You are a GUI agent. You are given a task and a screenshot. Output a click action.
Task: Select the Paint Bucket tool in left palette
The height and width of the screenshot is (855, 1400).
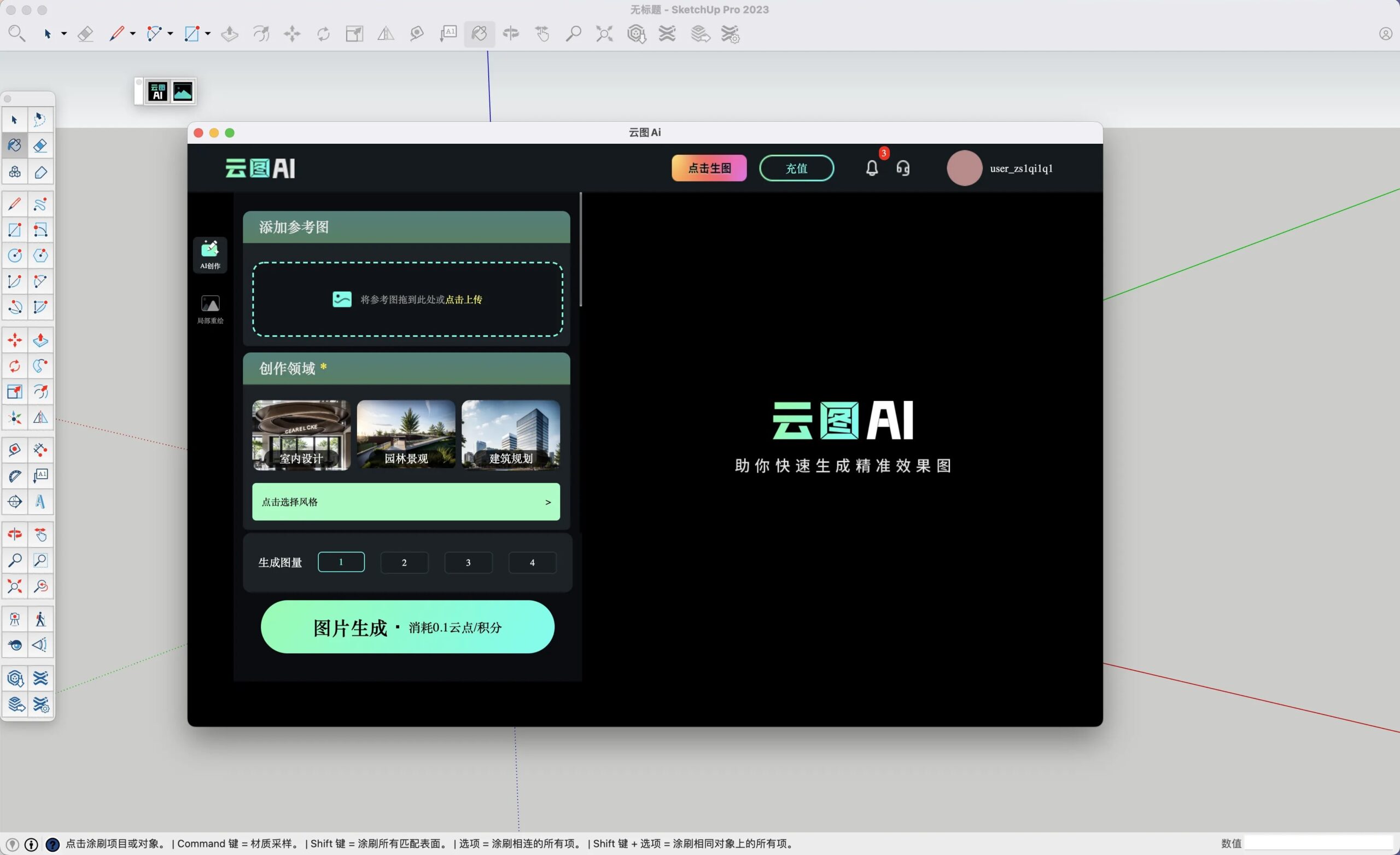pyautogui.click(x=15, y=146)
